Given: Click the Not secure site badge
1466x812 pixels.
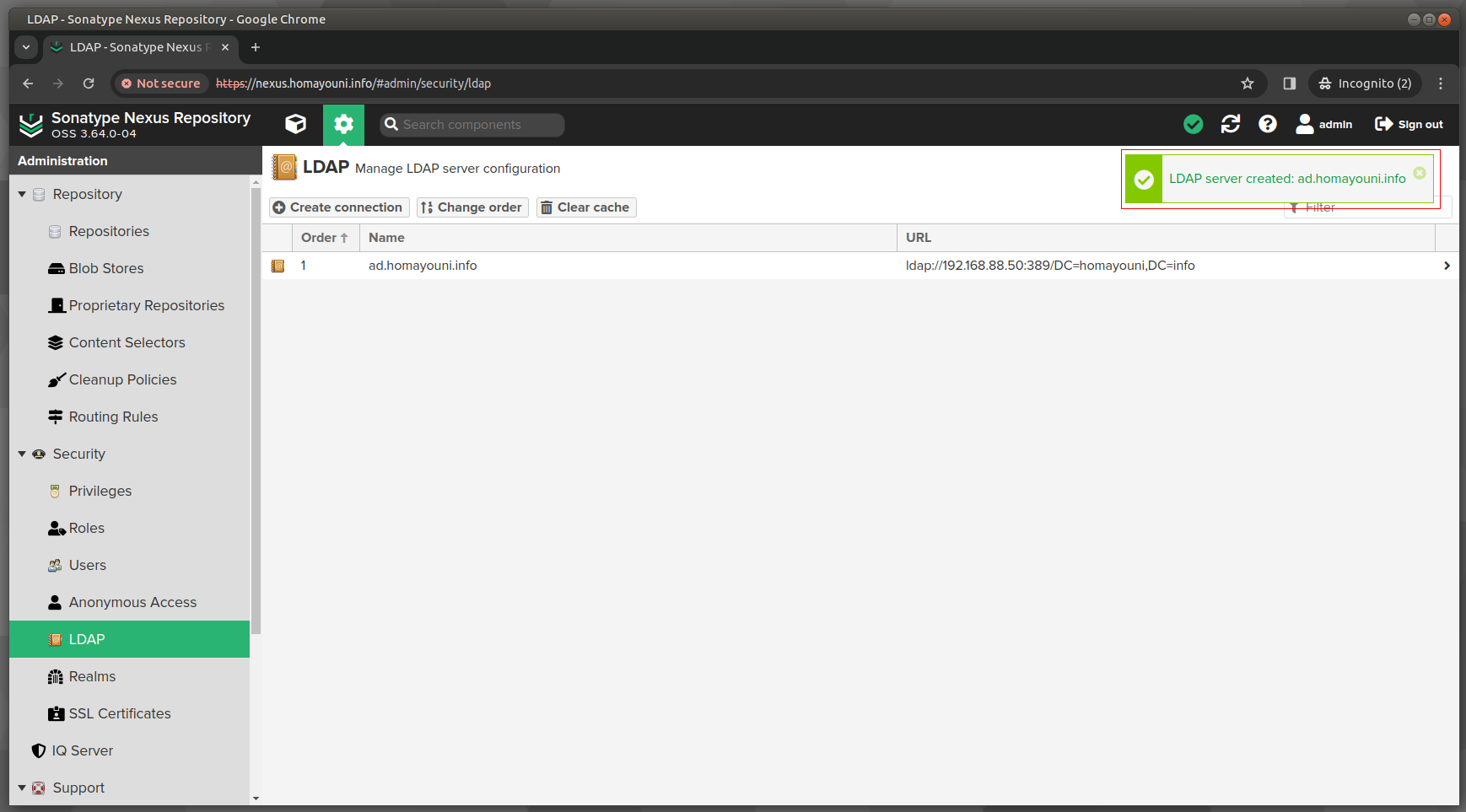Looking at the screenshot, I should pyautogui.click(x=161, y=83).
